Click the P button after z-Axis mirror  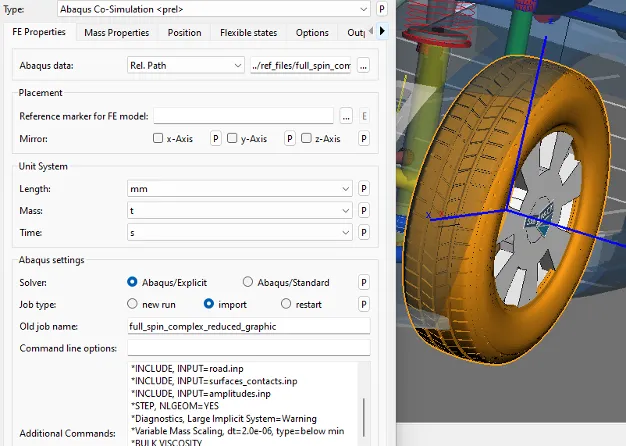(x=364, y=139)
